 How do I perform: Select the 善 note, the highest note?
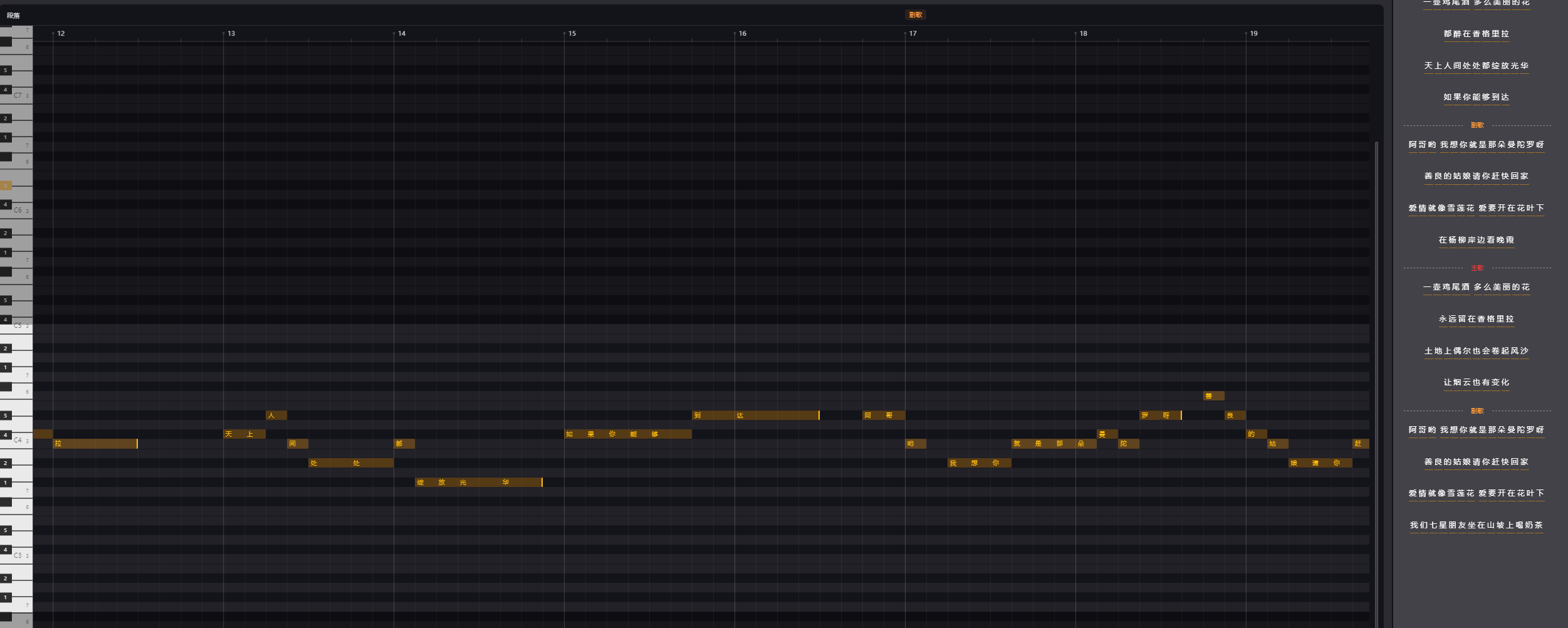pyautogui.click(x=1213, y=396)
